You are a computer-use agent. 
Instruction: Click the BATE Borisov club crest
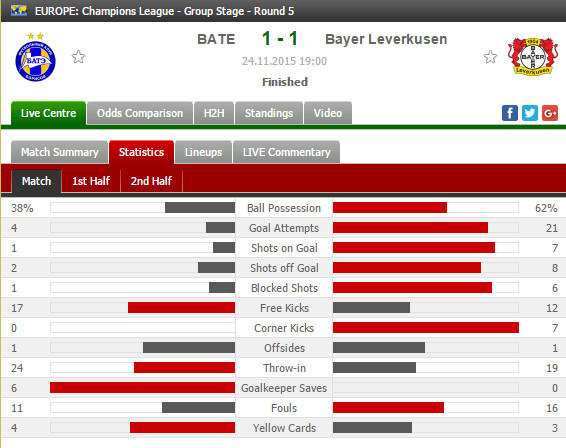click(35, 57)
